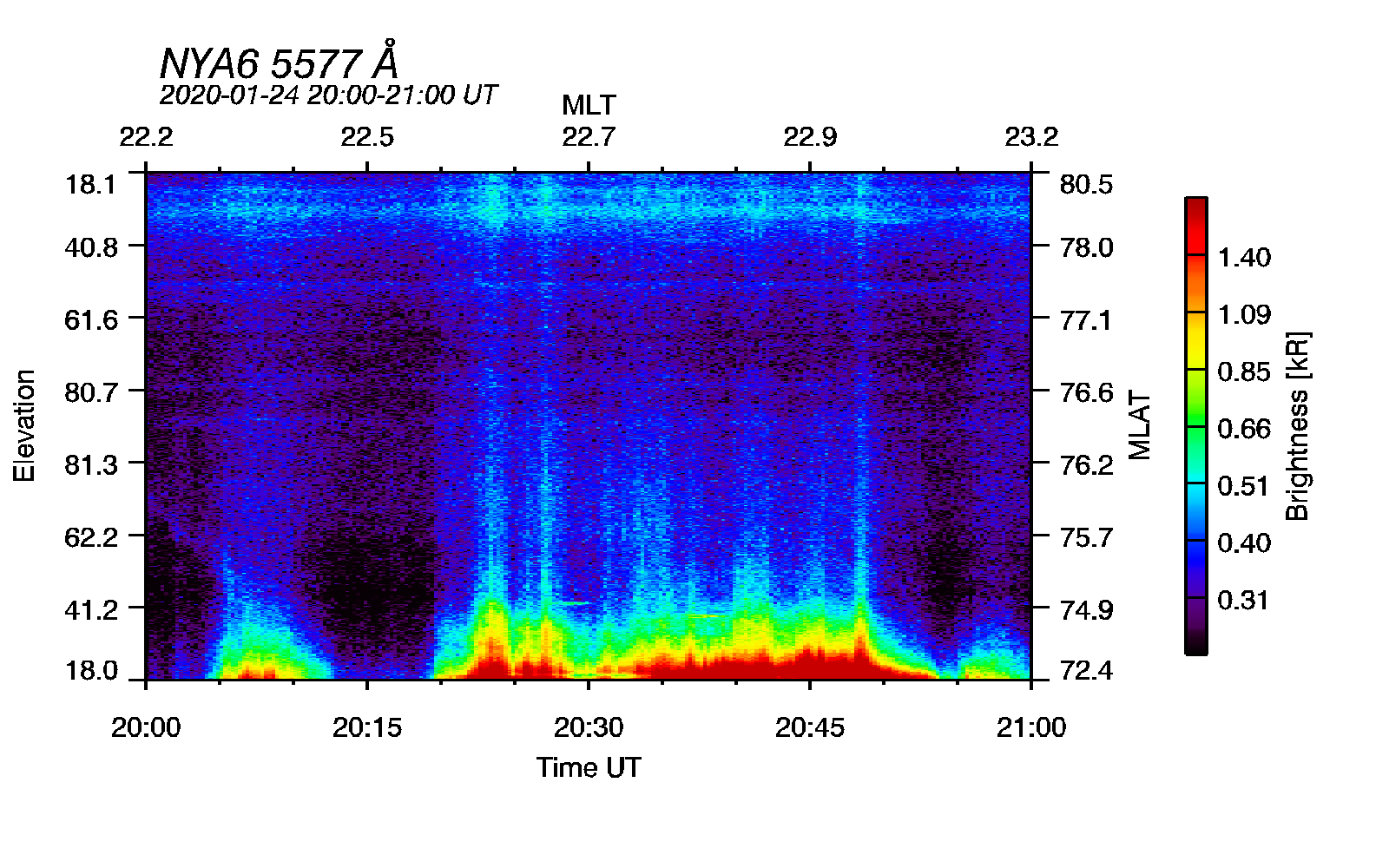Click the 'MLT' top axis label
Viewport: 1389px width, 868px height.
pyautogui.click(x=589, y=105)
